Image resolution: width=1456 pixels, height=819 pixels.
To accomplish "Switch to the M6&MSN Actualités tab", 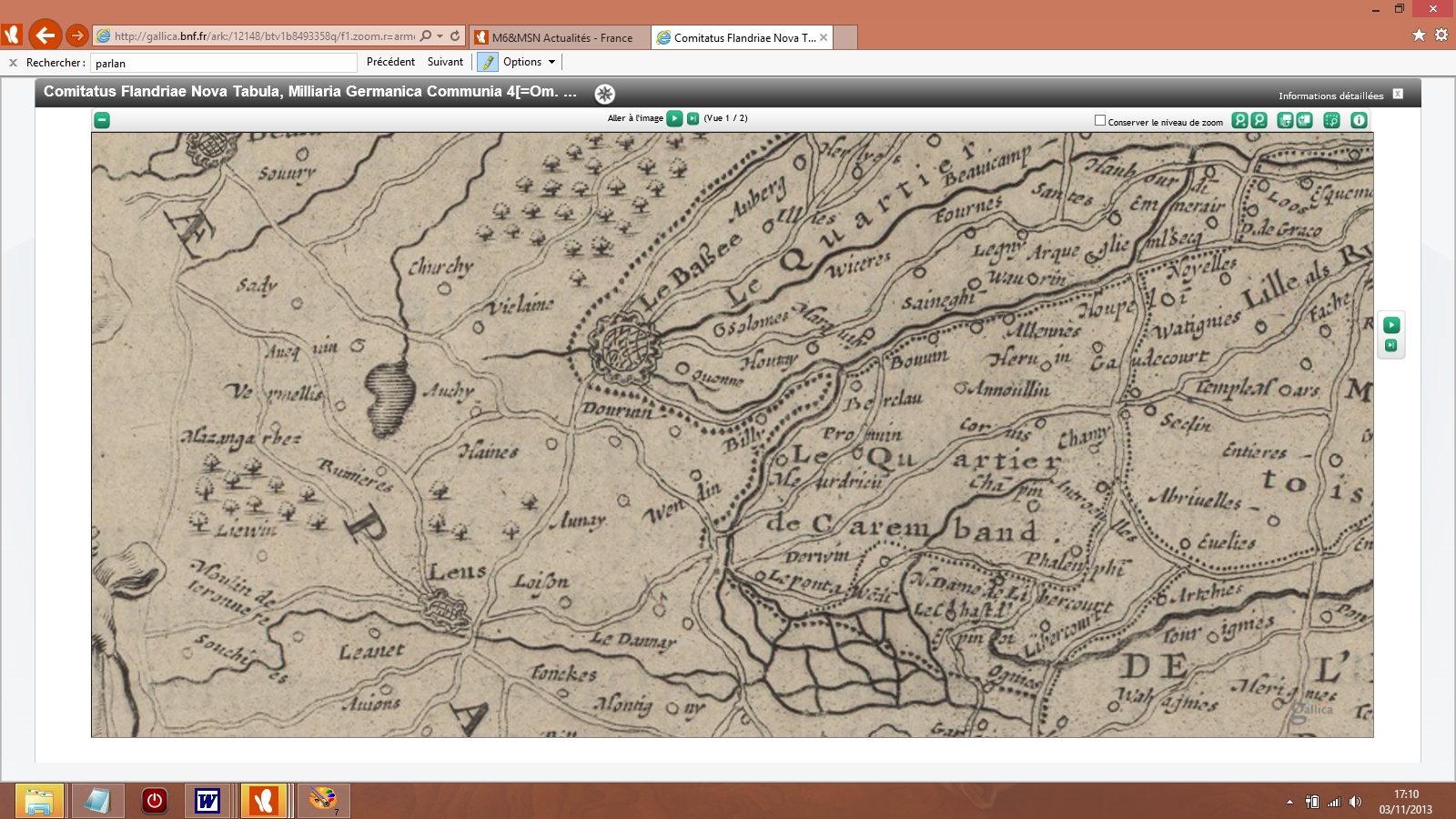I will [560, 37].
